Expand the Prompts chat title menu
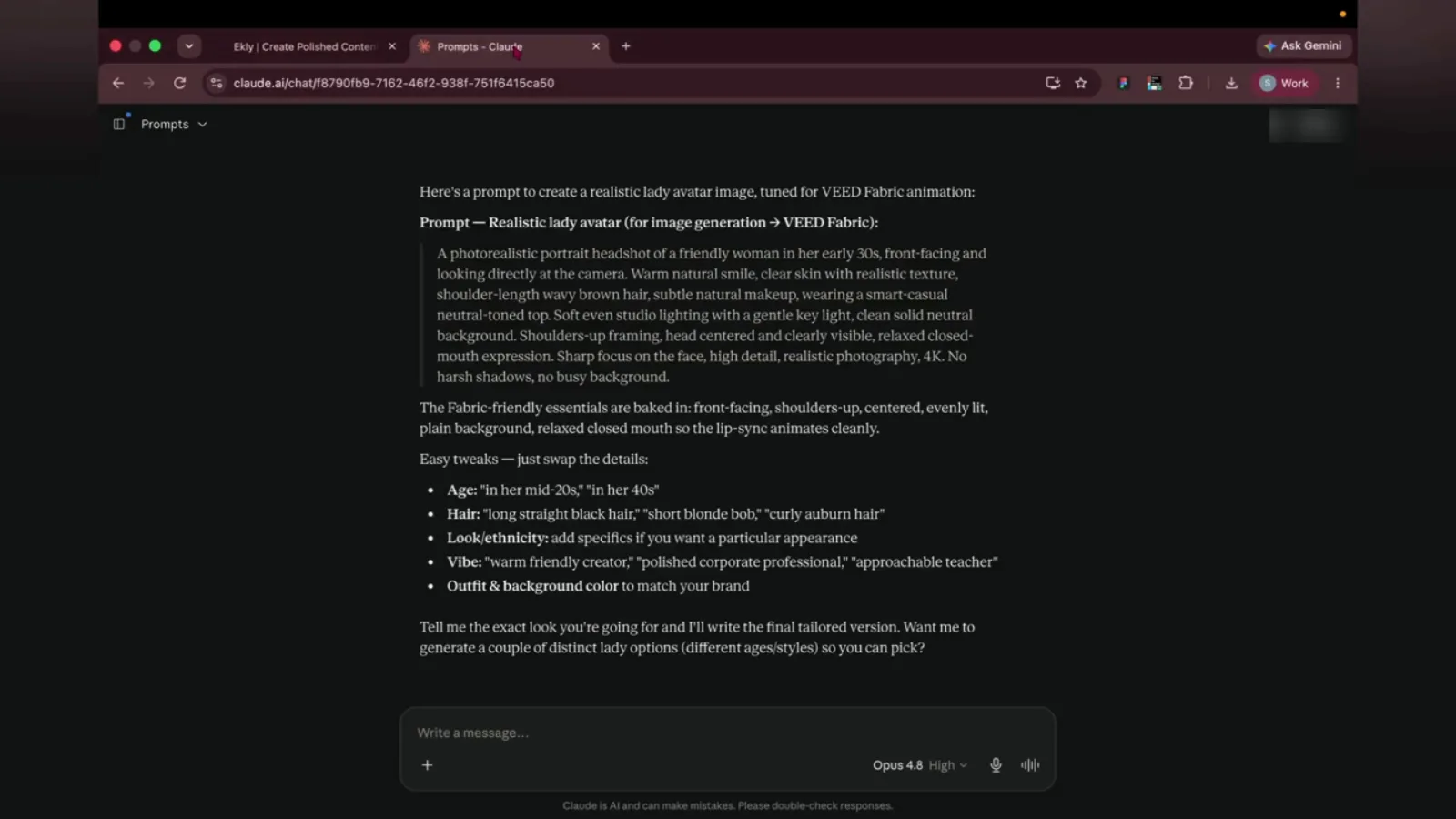This screenshot has height=819, width=1456. tap(174, 124)
